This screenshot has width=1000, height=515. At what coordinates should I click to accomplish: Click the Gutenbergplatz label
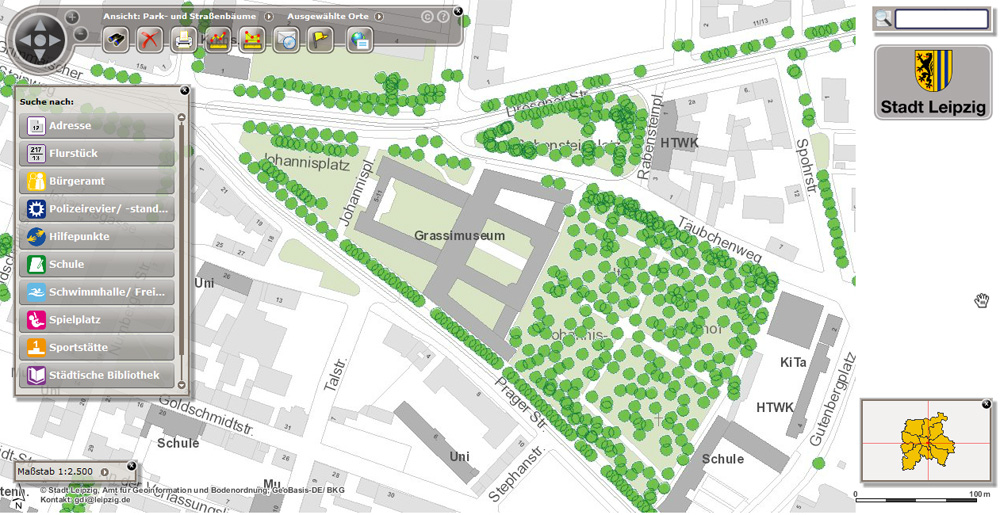[x=835, y=398]
